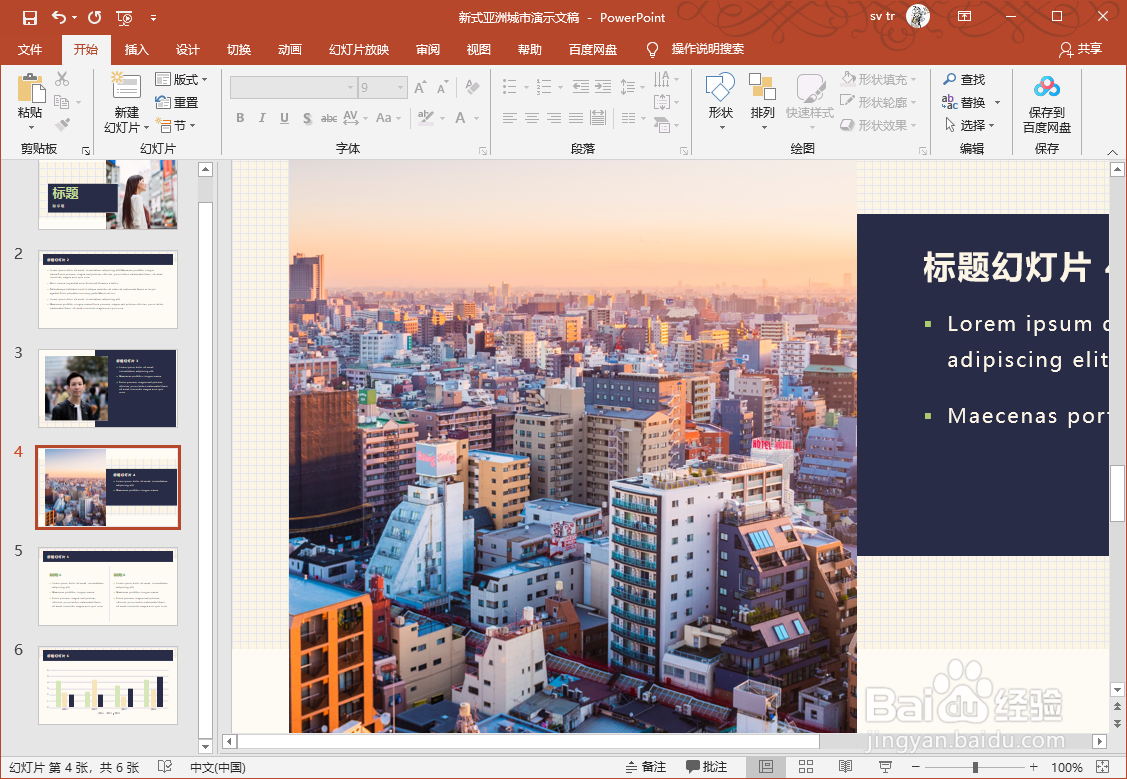Image resolution: width=1127 pixels, height=779 pixels.
Task: Increase font size with the large A icon
Action: [420, 88]
